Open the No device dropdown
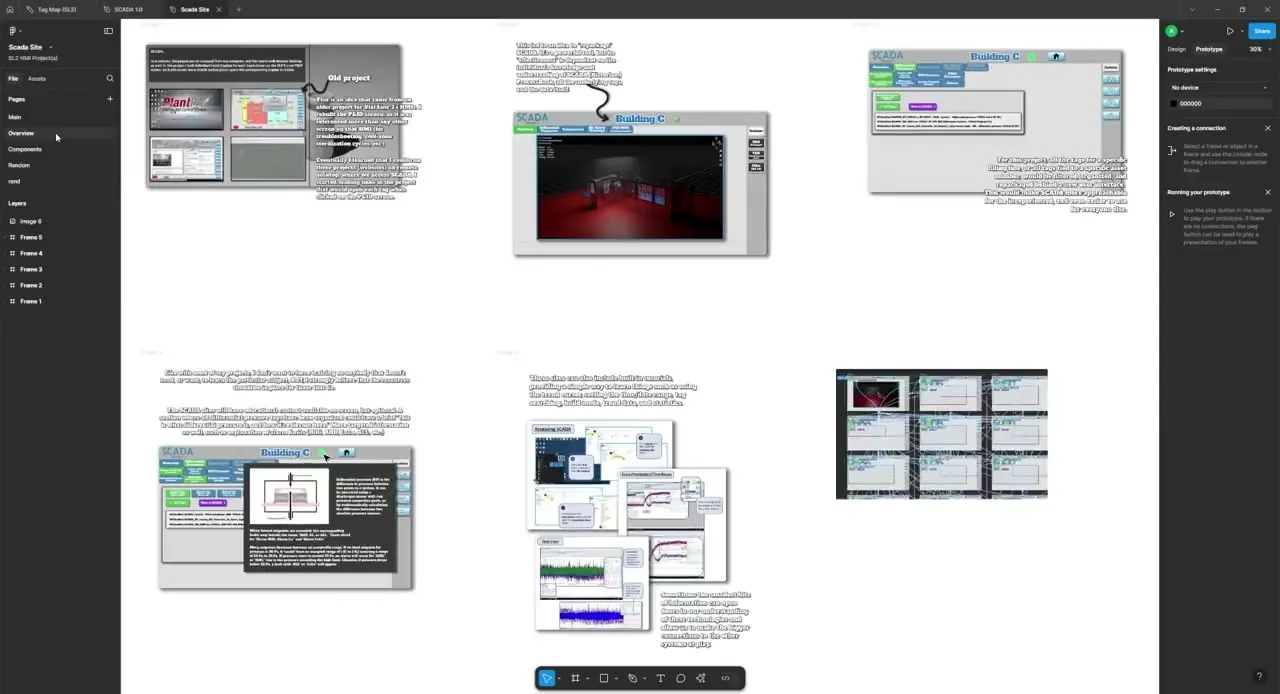Viewport: 1280px width, 694px height. click(1220, 88)
